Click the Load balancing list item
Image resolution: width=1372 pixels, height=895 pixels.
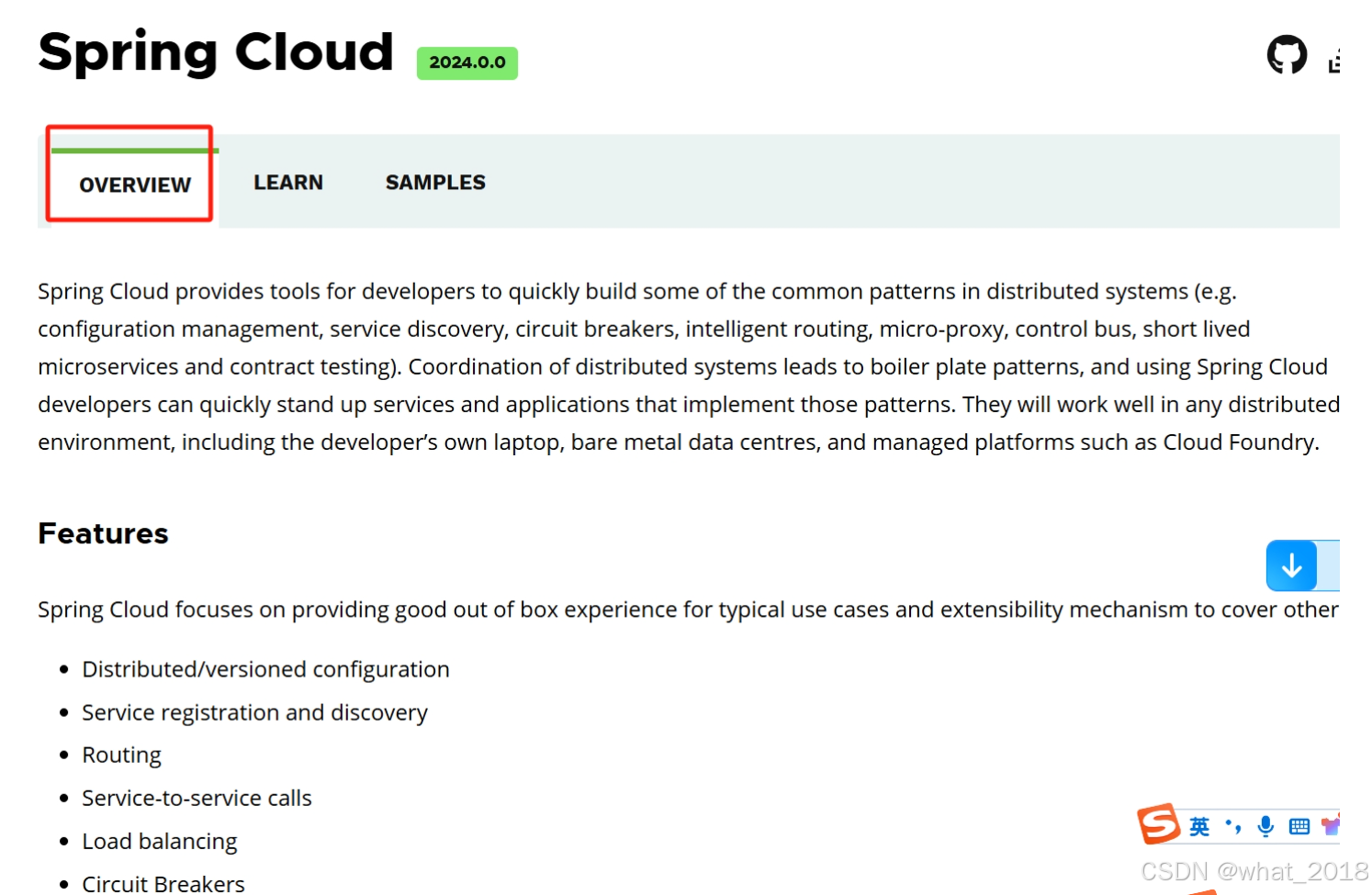coord(159,841)
